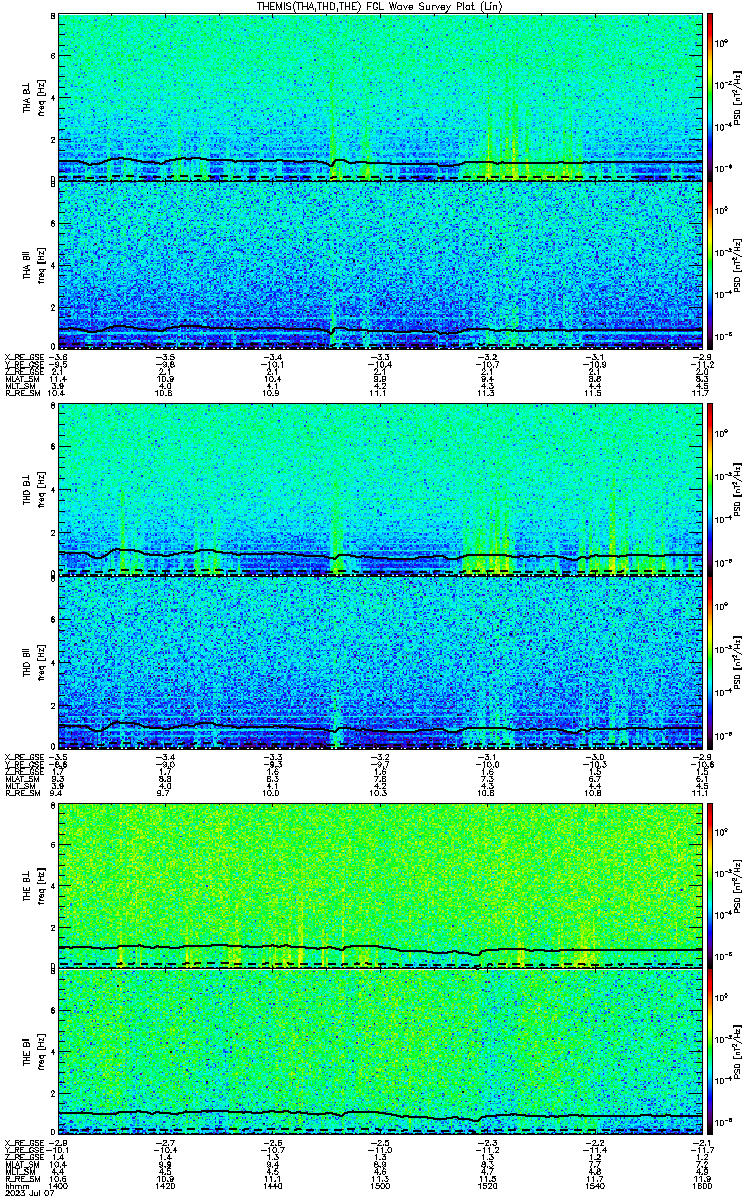
Task: Click the THE B⊥ spectrogram panel
Action: [381, 885]
